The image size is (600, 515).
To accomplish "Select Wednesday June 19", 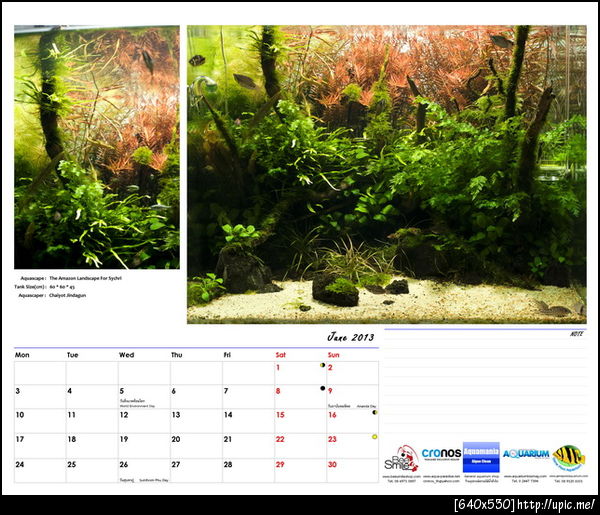I will [x=144, y=446].
